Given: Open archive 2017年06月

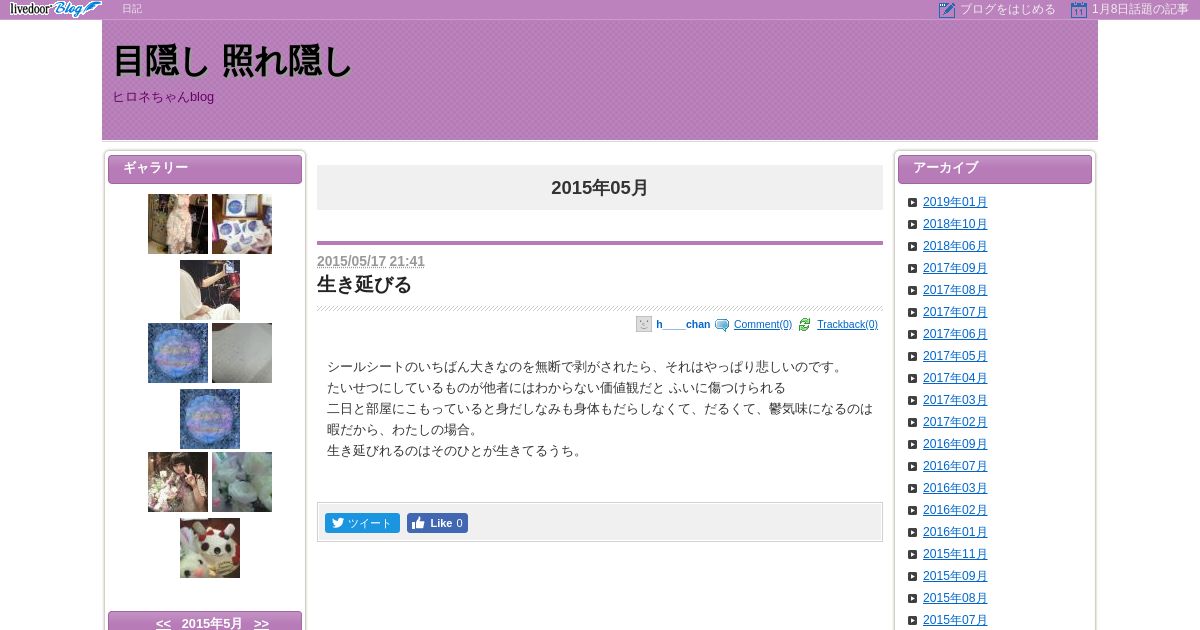Looking at the screenshot, I should tap(955, 334).
